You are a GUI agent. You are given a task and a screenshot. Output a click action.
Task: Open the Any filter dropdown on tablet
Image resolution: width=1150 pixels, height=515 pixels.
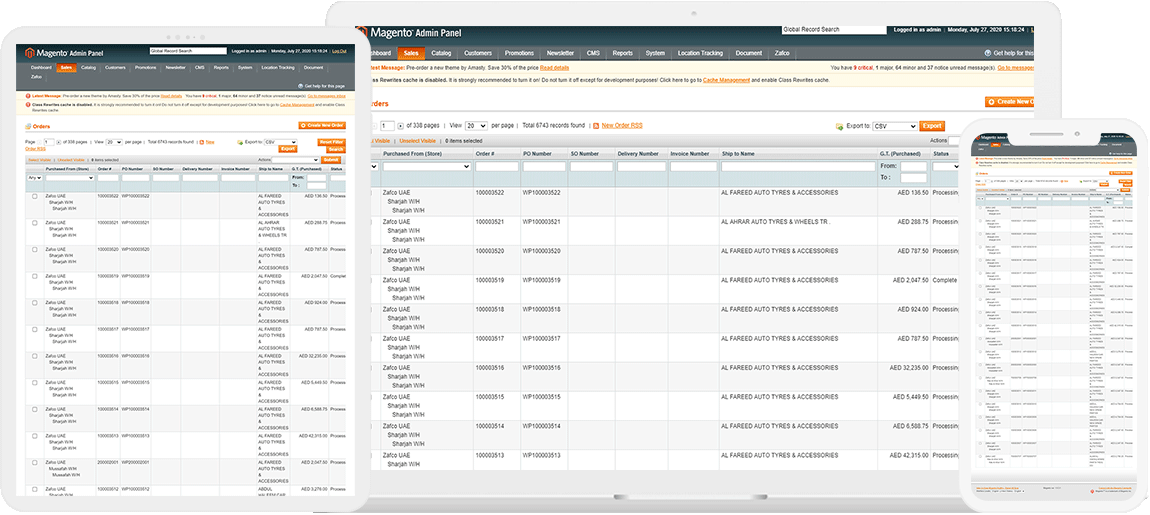34,177
